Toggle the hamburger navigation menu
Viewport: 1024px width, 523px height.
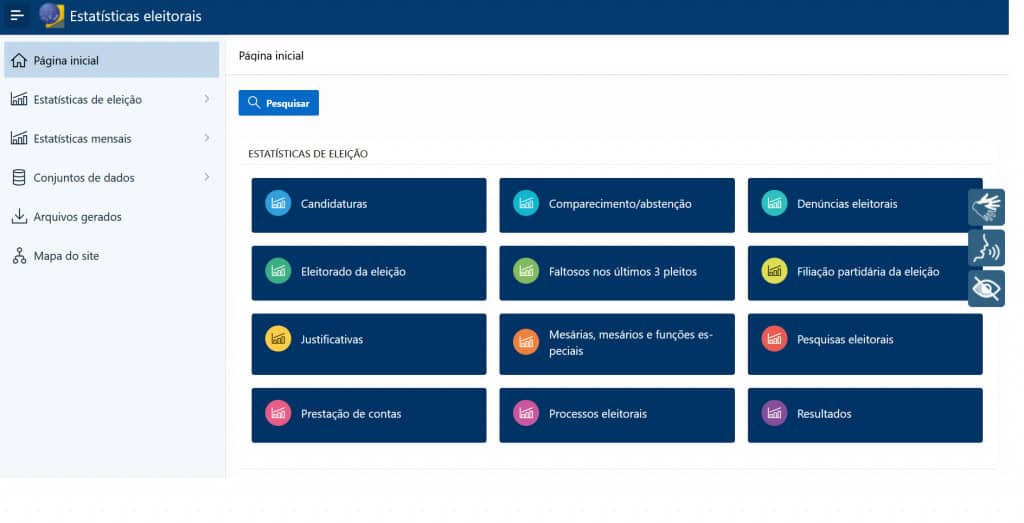[17, 16]
